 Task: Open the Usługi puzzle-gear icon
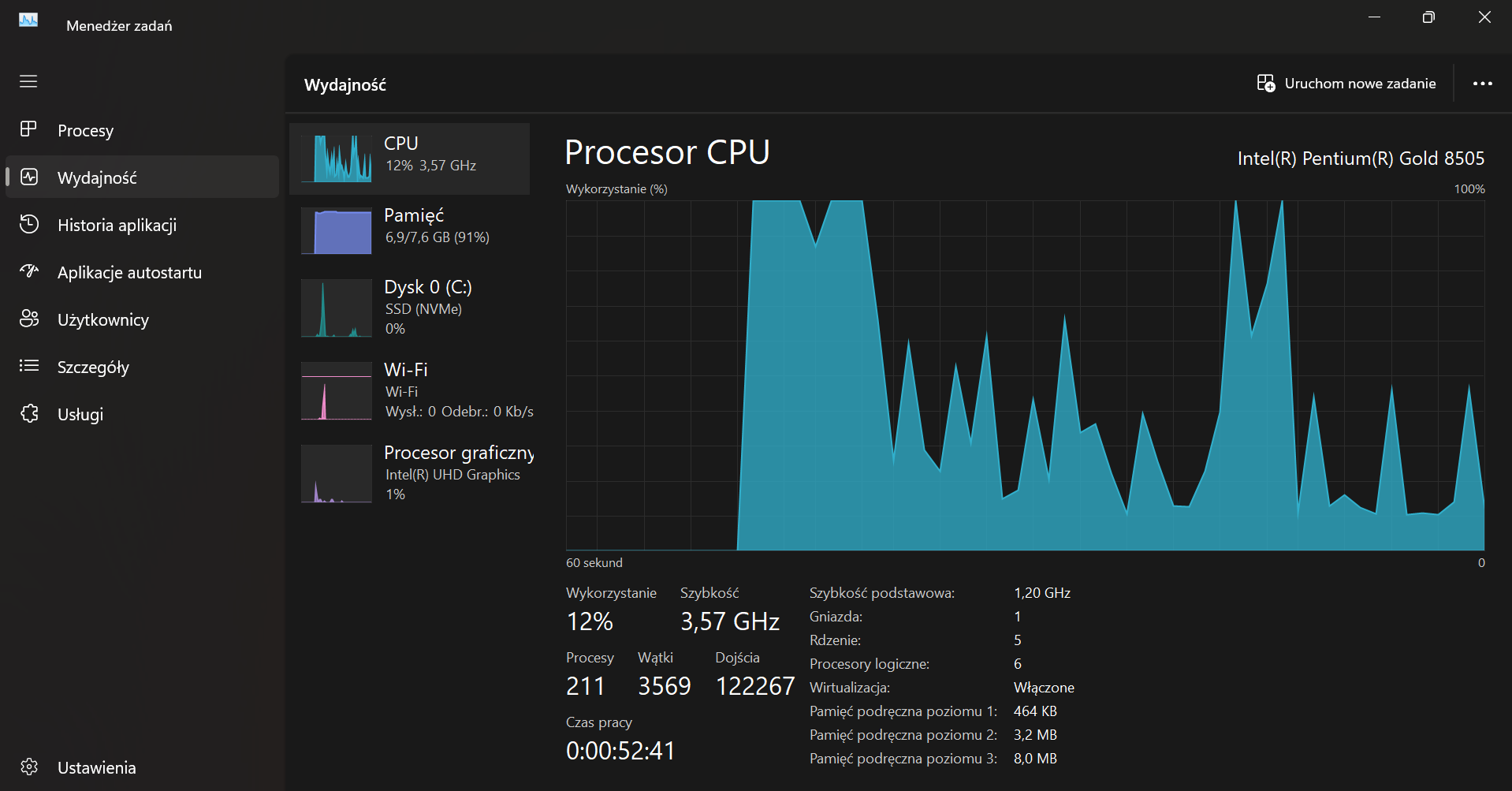pos(29,413)
